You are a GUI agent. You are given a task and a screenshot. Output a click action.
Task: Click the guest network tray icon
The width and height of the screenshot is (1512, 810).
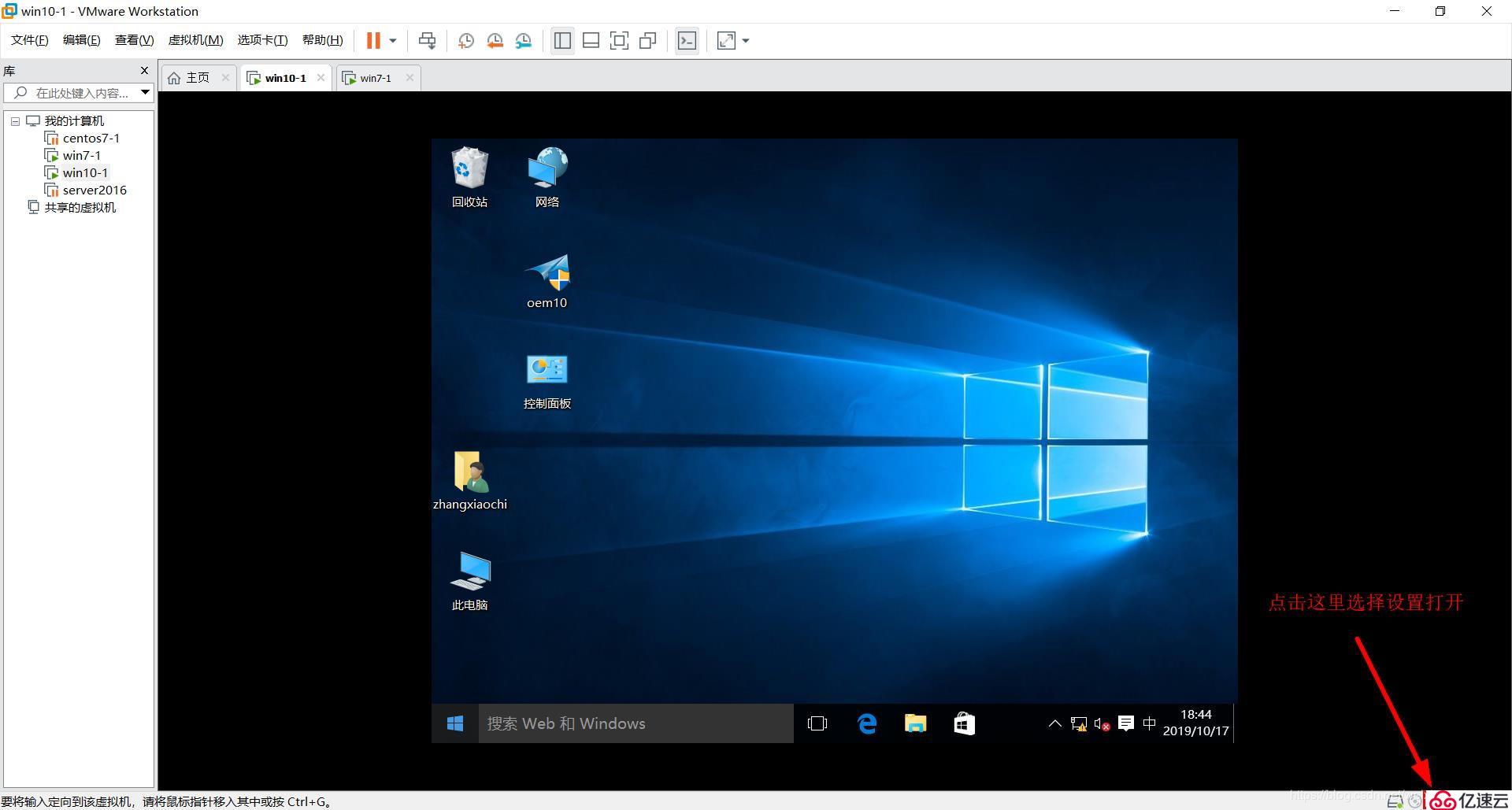[x=1079, y=723]
